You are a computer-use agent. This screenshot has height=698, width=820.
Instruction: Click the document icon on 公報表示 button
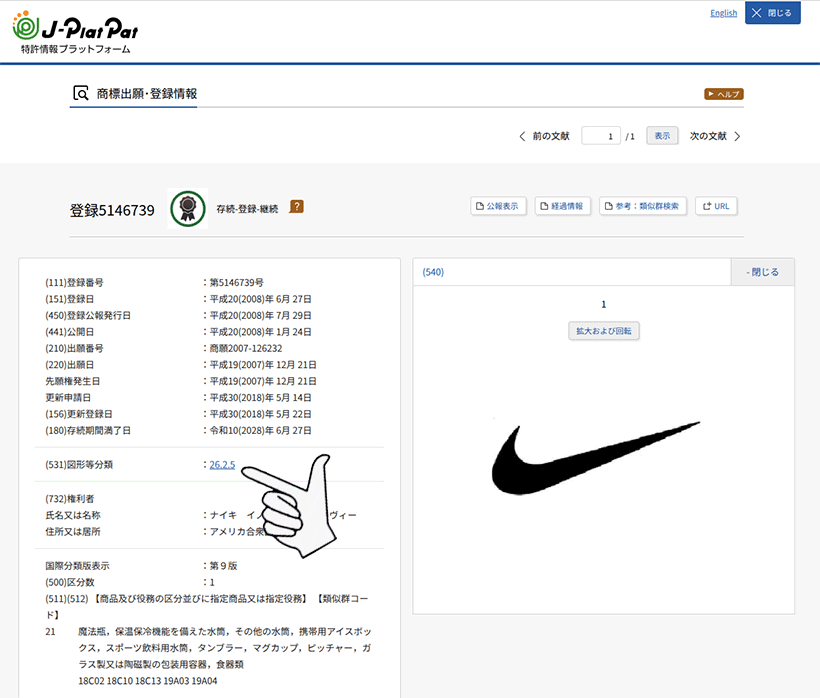(x=480, y=206)
